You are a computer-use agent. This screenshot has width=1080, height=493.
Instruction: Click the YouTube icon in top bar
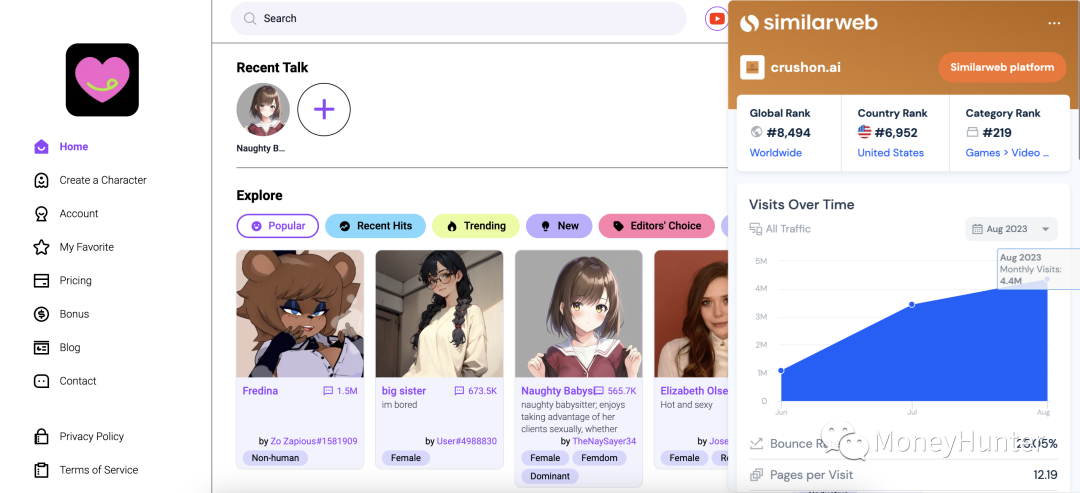coord(717,19)
